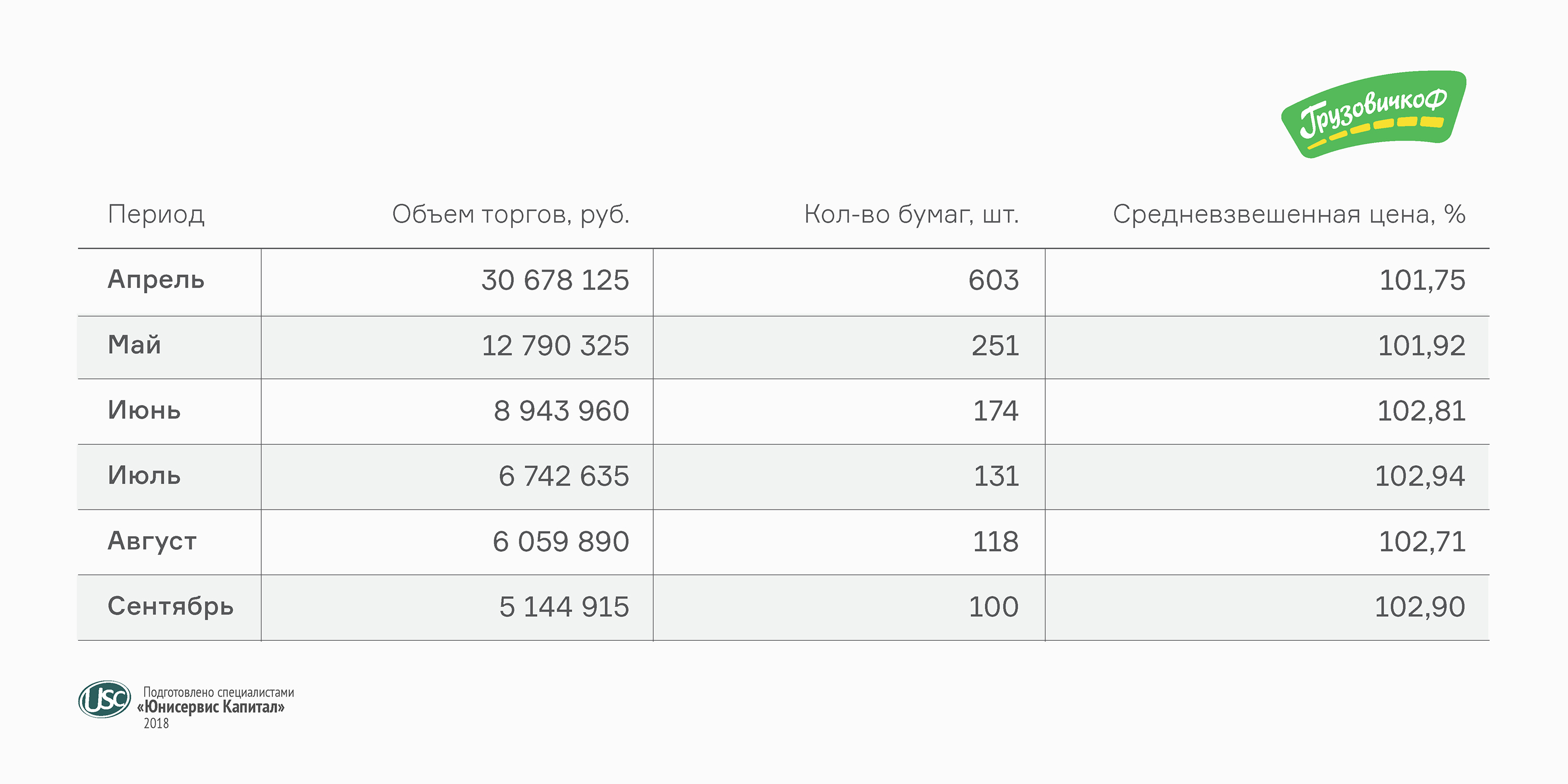This screenshot has height=784, width=1568.
Task: Select the Апрель row label
Action: tap(156, 280)
